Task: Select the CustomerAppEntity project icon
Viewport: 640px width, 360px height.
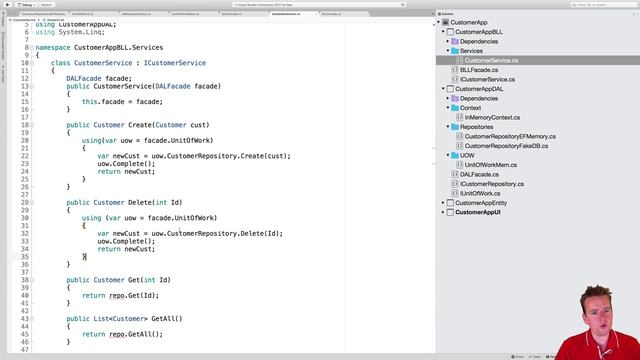Action: 450,203
